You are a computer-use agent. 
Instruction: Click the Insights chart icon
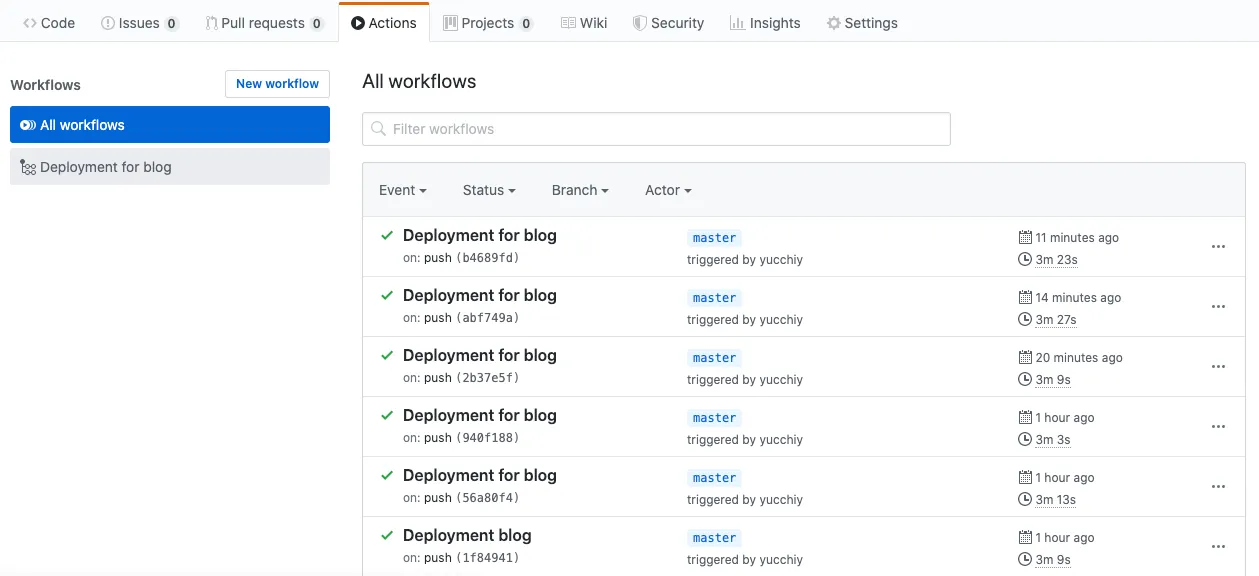pyautogui.click(x=736, y=22)
